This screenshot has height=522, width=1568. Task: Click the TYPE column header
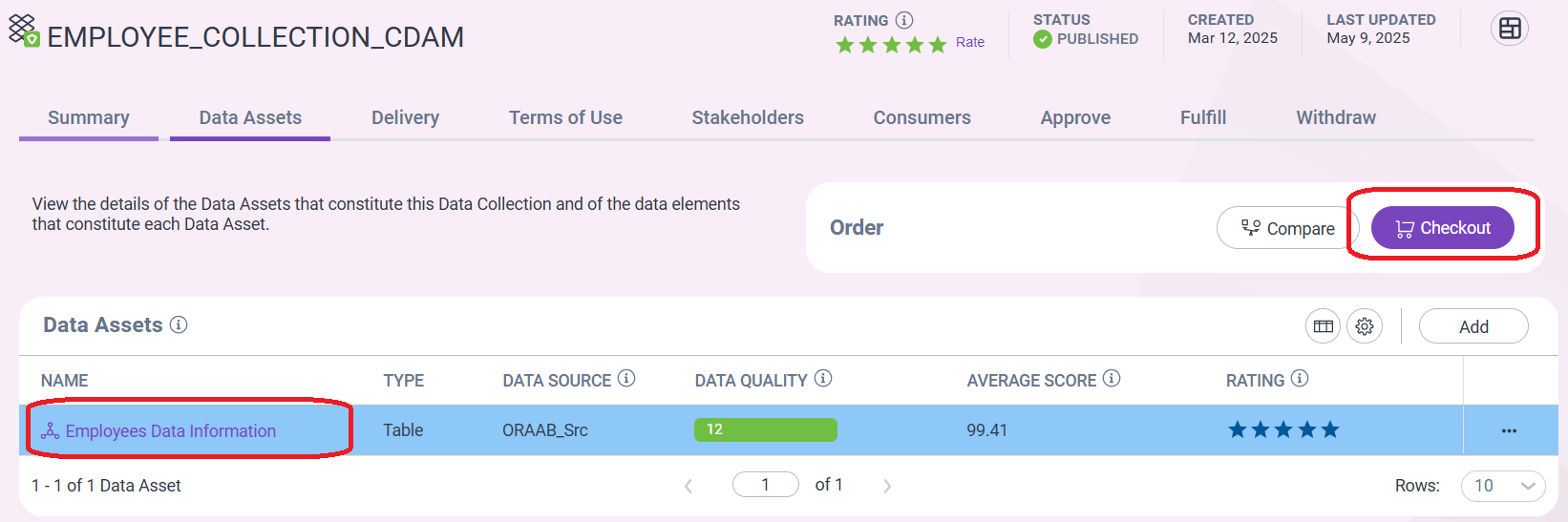pyautogui.click(x=403, y=381)
